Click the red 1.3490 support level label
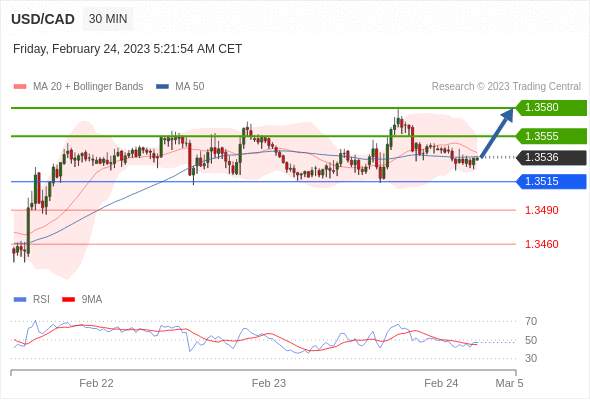Image resolution: width=590 pixels, height=400 pixels. 541,210
